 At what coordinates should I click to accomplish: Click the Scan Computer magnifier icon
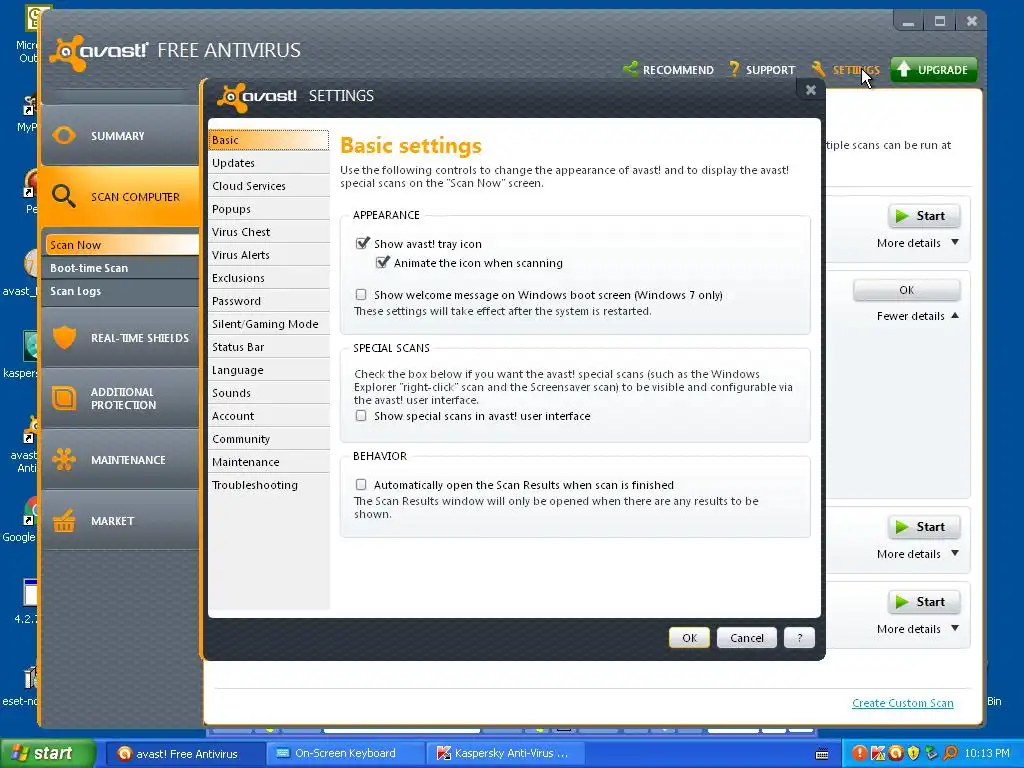click(x=63, y=196)
